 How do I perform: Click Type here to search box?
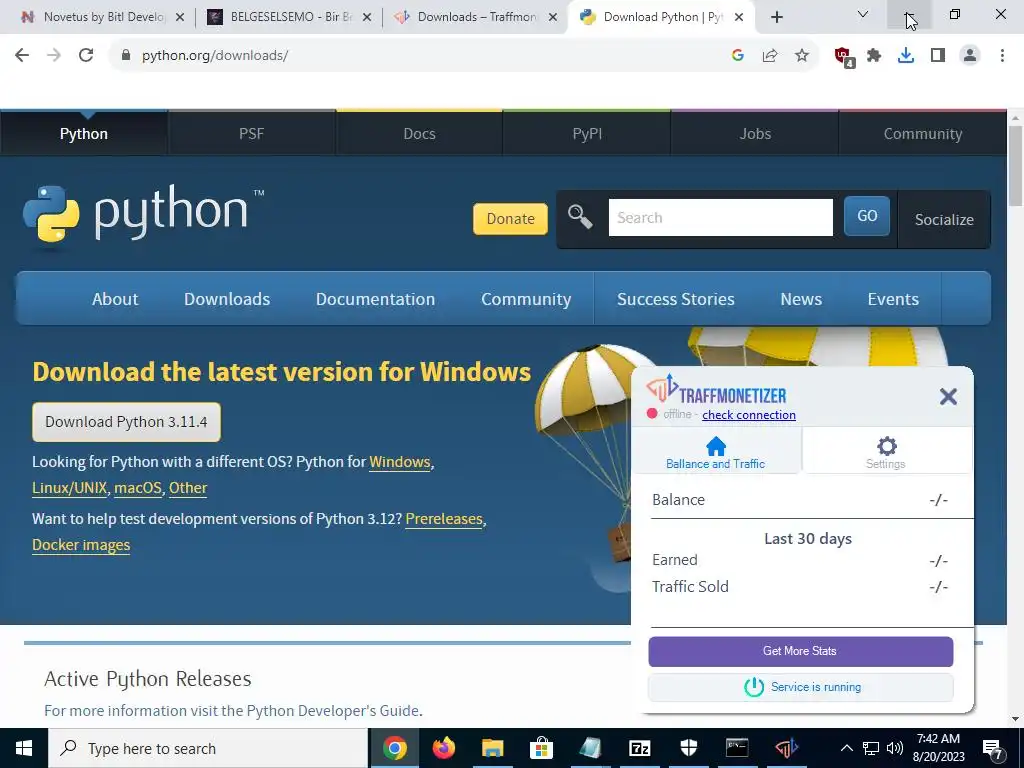(x=208, y=748)
